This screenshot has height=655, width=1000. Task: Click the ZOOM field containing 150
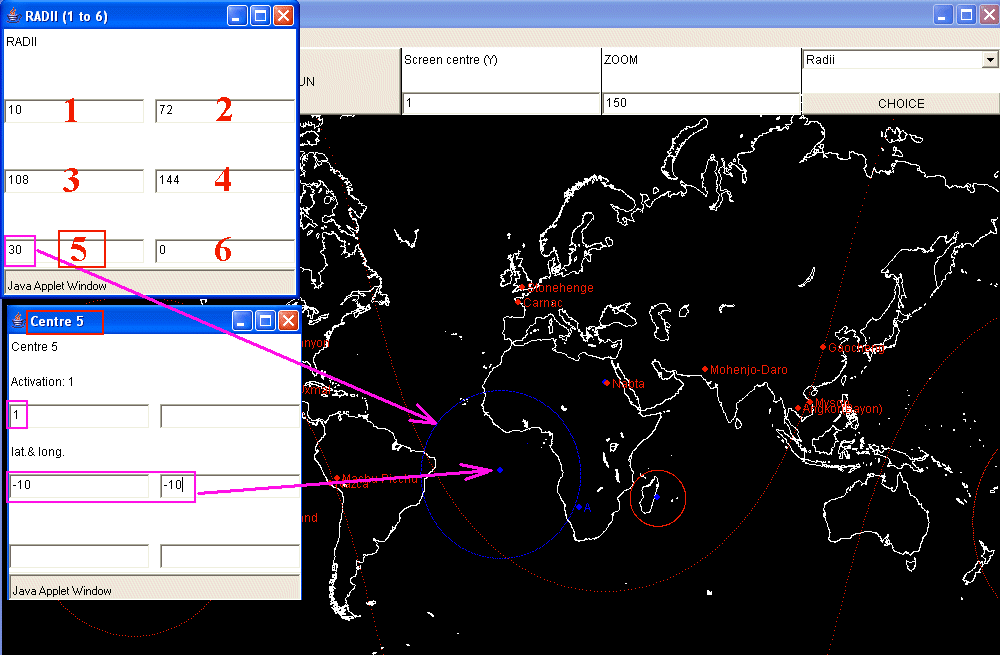pyautogui.click(x=701, y=103)
